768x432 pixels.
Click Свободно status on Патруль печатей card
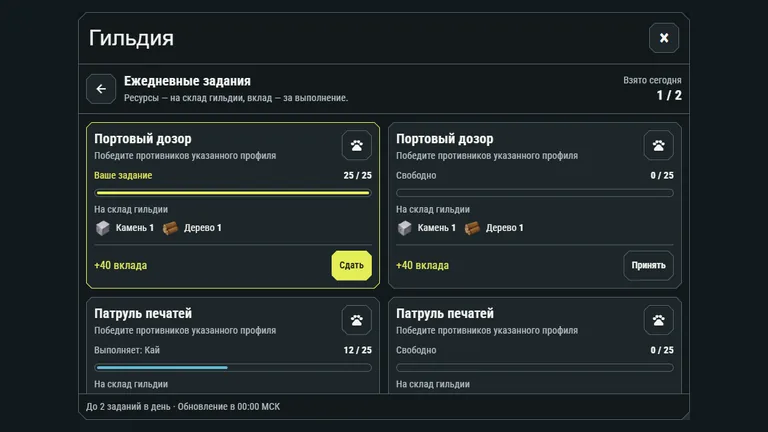click(416, 350)
